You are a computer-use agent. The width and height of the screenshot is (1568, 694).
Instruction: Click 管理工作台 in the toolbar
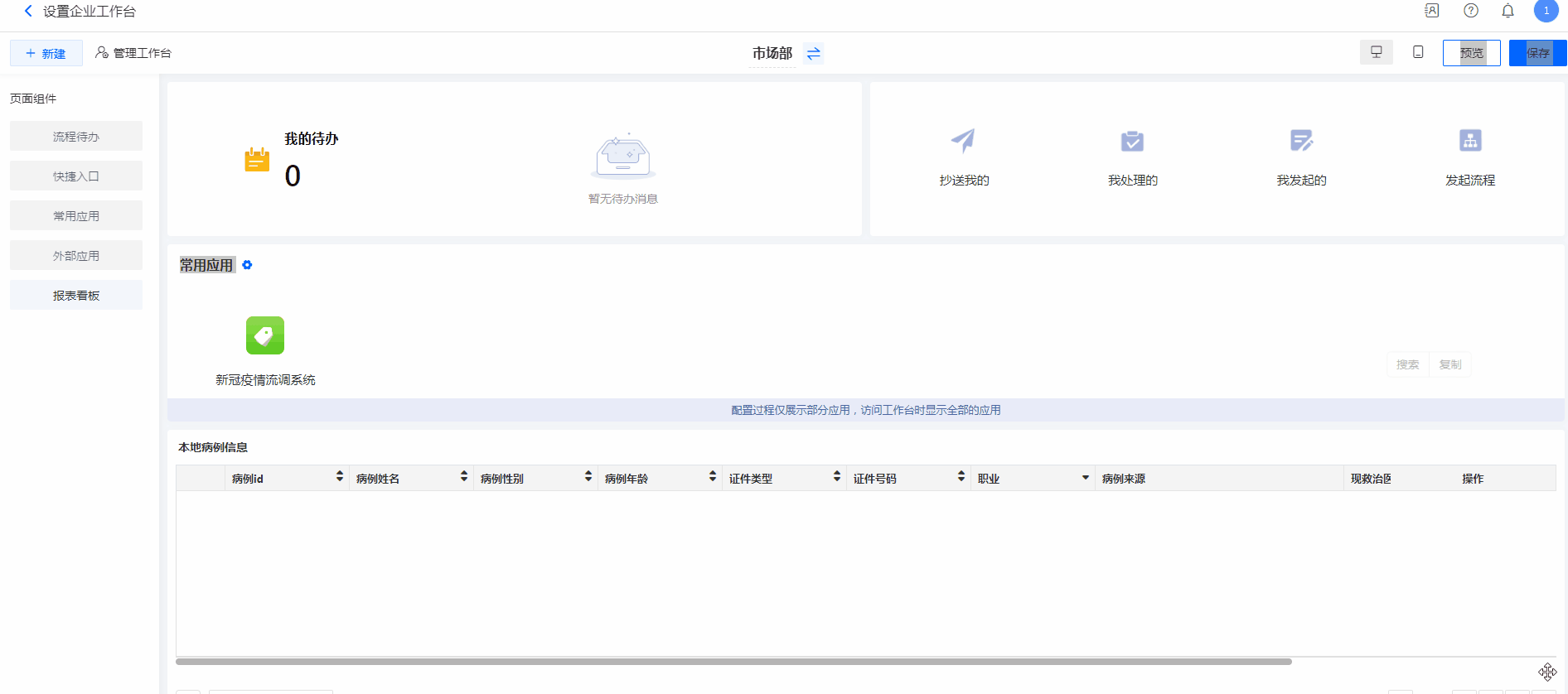click(x=133, y=53)
